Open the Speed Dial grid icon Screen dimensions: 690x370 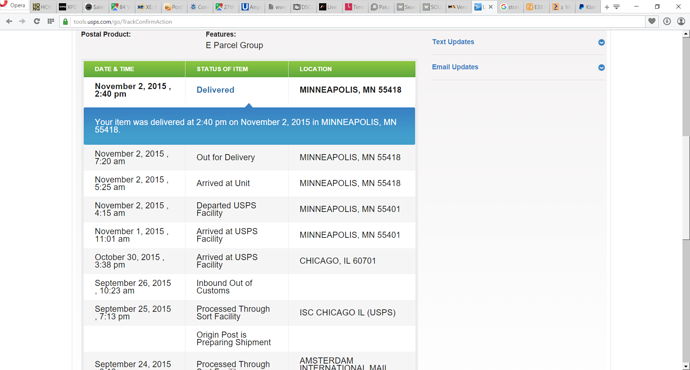(x=51, y=21)
